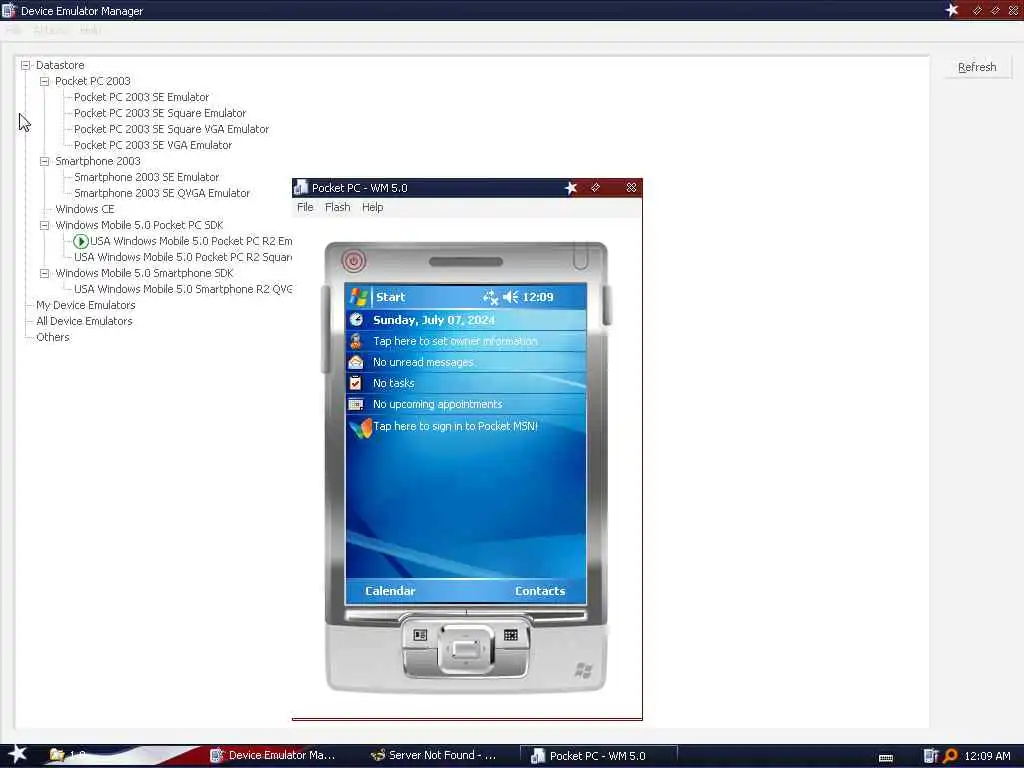The height and width of the screenshot is (768, 1024).
Task: Select the Others tree item
Action: (x=53, y=337)
